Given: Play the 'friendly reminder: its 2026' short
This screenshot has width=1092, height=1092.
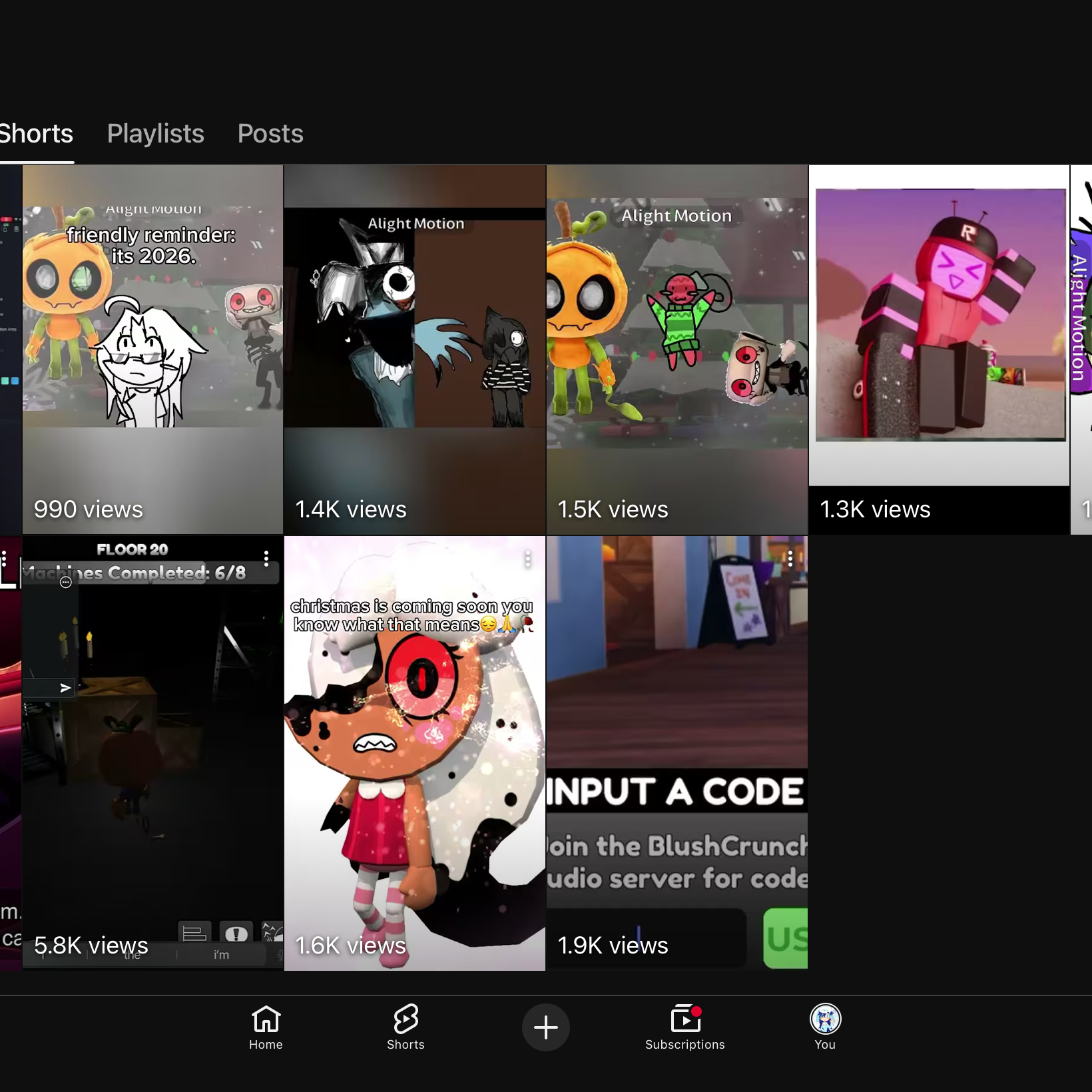Looking at the screenshot, I should (152, 350).
